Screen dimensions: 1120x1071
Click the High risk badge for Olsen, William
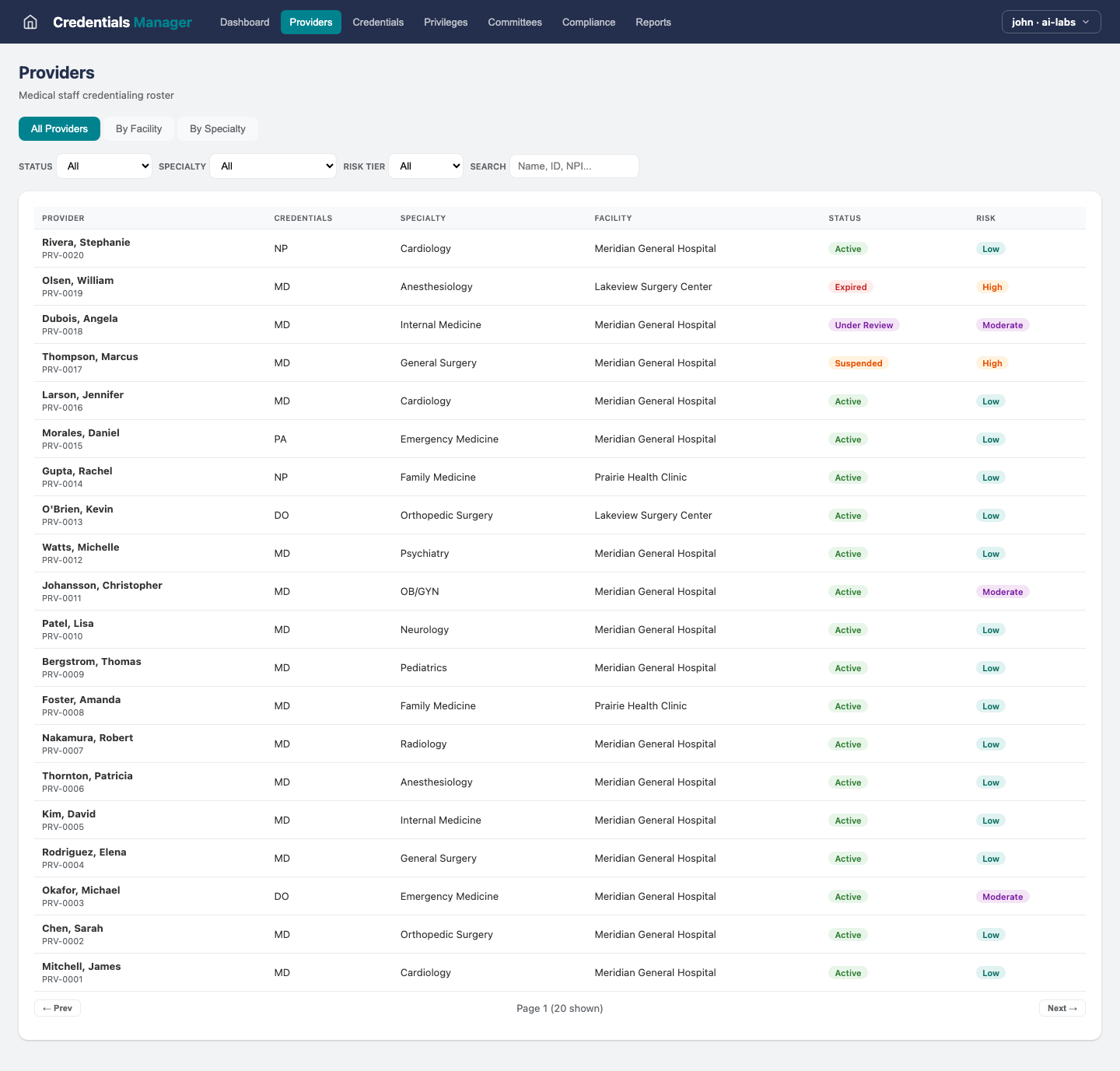[992, 286]
